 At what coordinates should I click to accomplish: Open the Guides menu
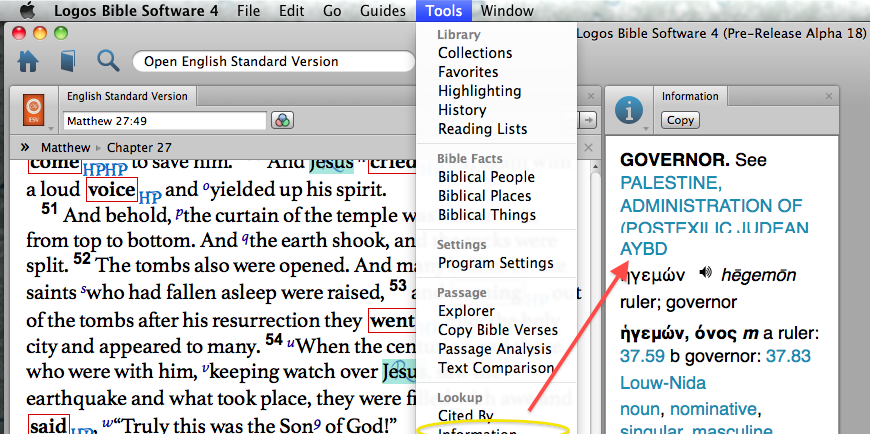click(x=383, y=10)
